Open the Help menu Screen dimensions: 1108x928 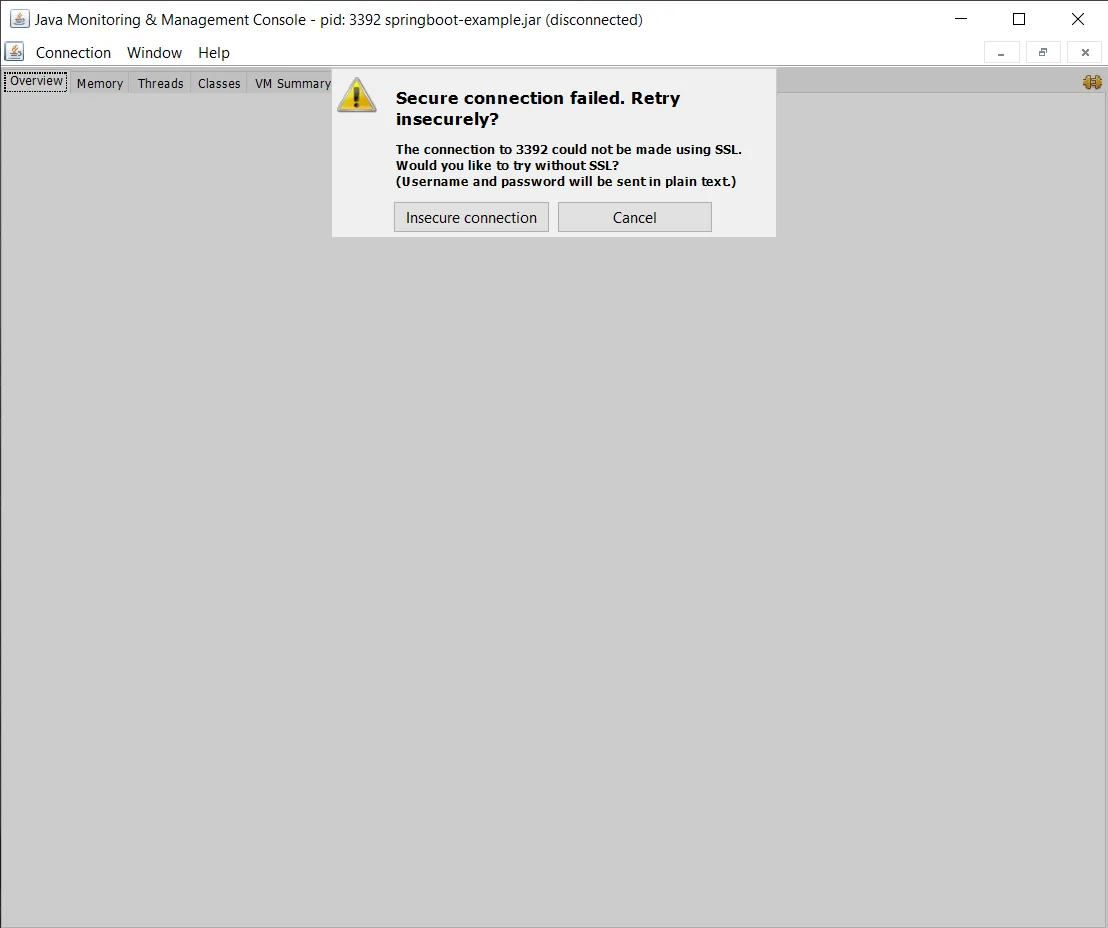[213, 53]
